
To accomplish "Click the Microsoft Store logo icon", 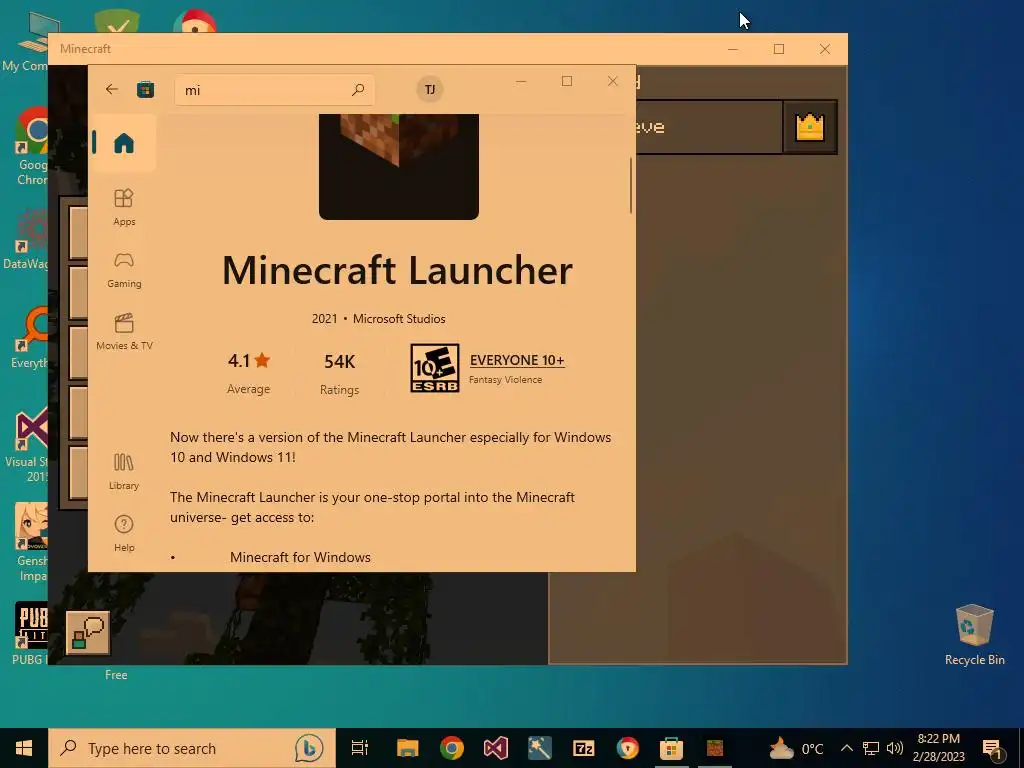I will tap(145, 89).
